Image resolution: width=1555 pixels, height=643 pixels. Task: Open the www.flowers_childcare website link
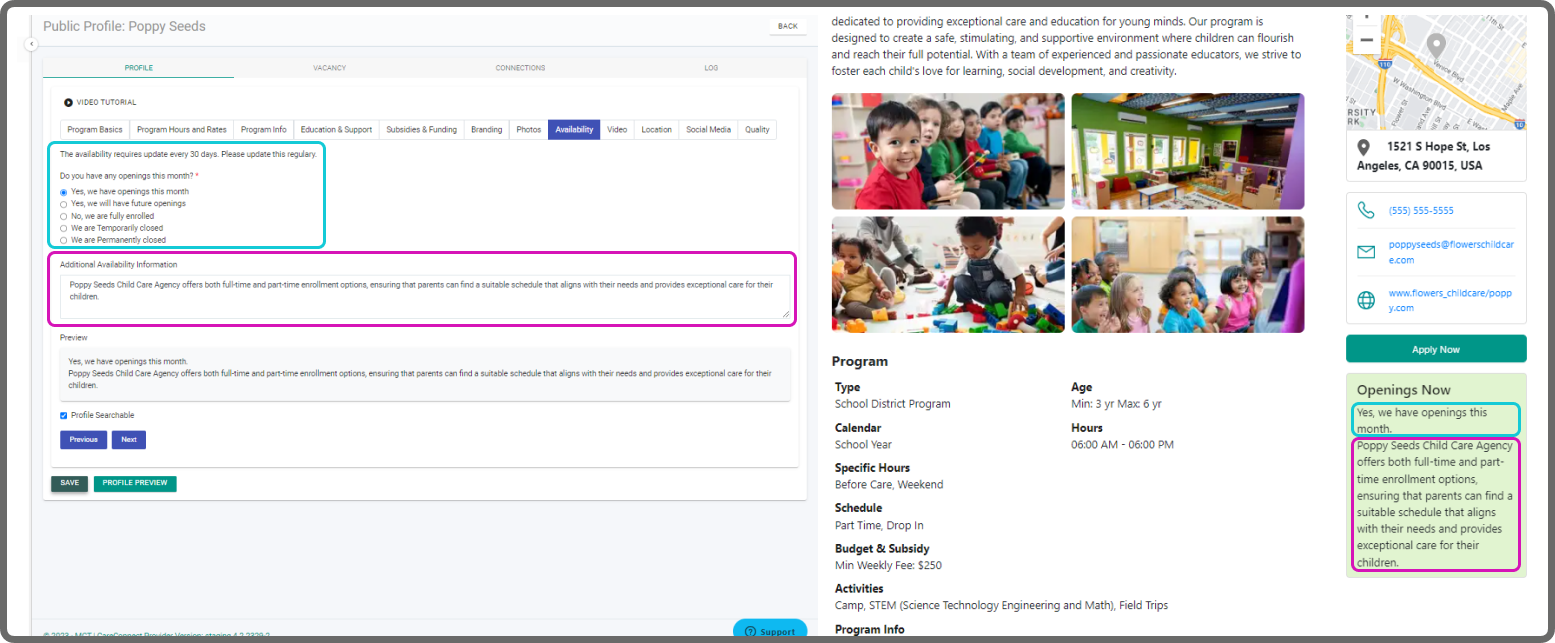(1450, 300)
